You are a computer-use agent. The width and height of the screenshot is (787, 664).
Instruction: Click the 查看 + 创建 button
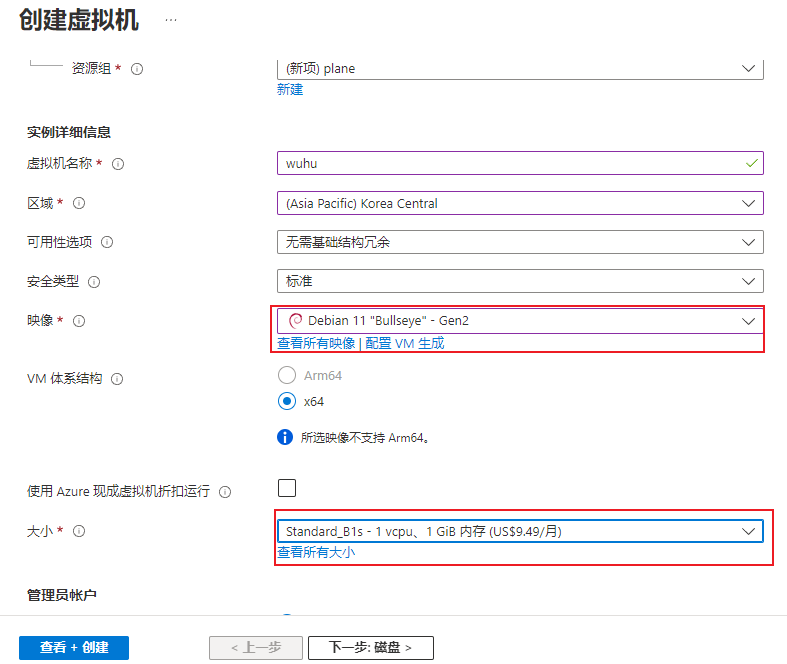pyautogui.click(x=74, y=648)
